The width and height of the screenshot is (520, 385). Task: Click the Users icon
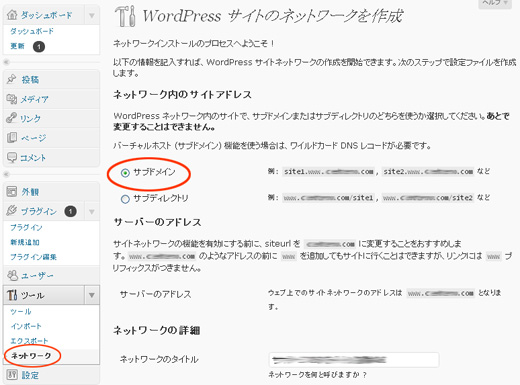pos(12,275)
